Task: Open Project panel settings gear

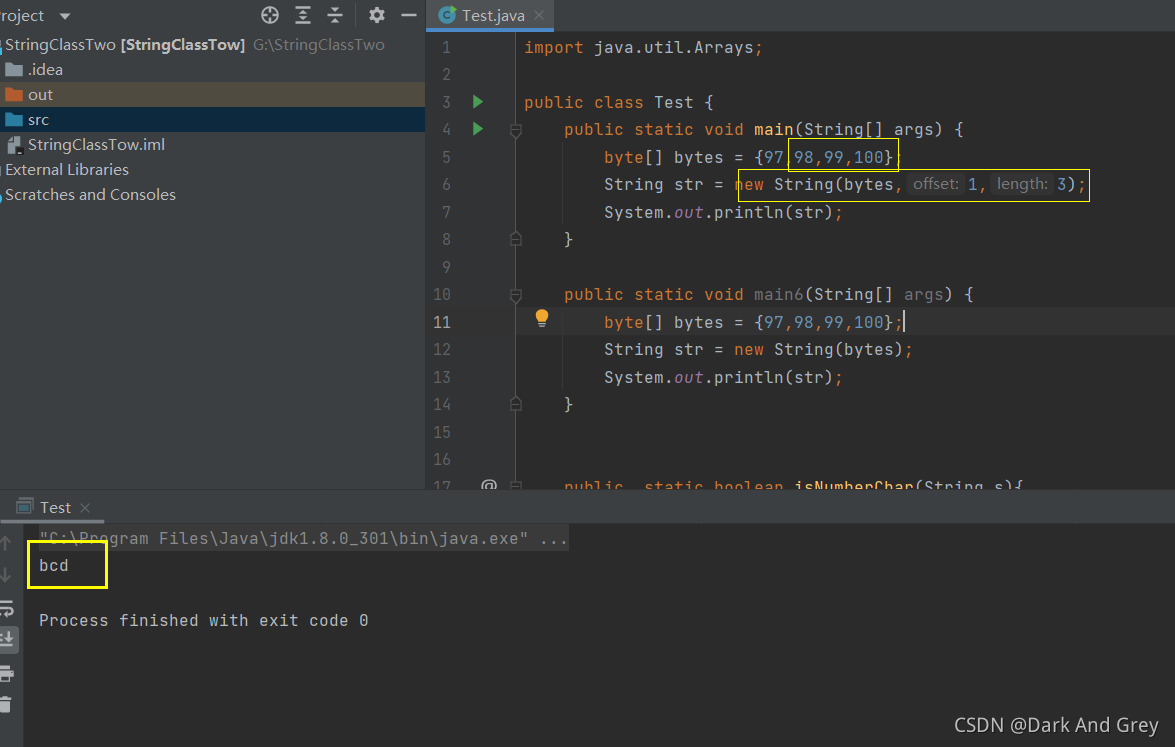Action: (376, 15)
